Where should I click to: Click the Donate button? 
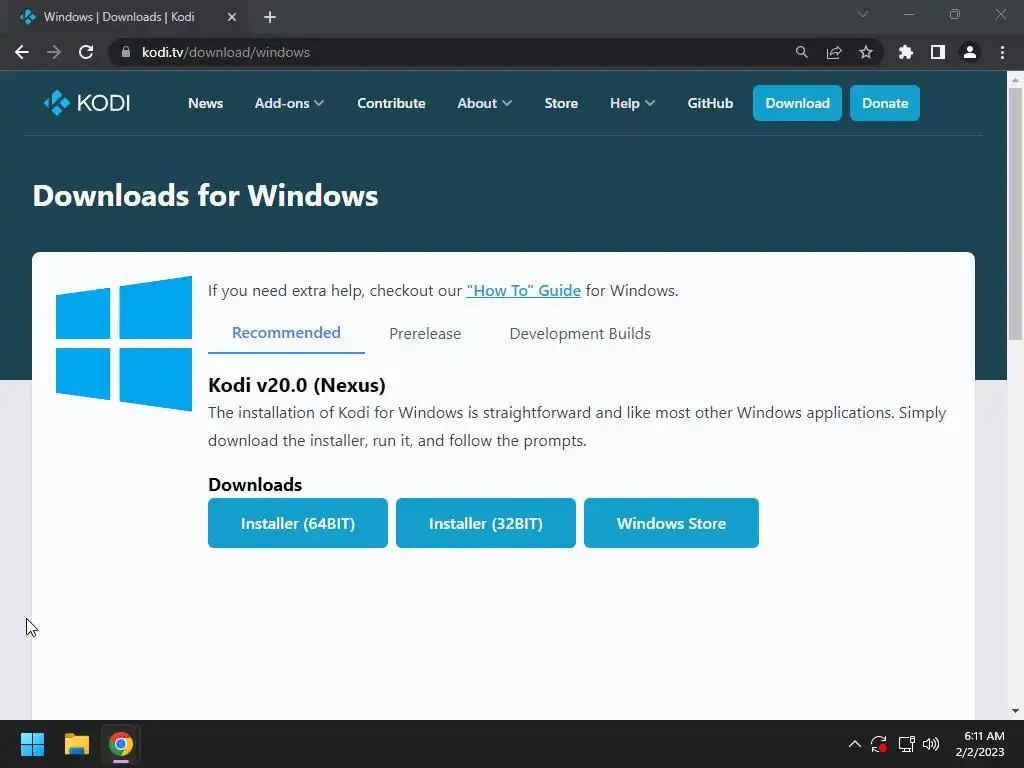pos(885,103)
